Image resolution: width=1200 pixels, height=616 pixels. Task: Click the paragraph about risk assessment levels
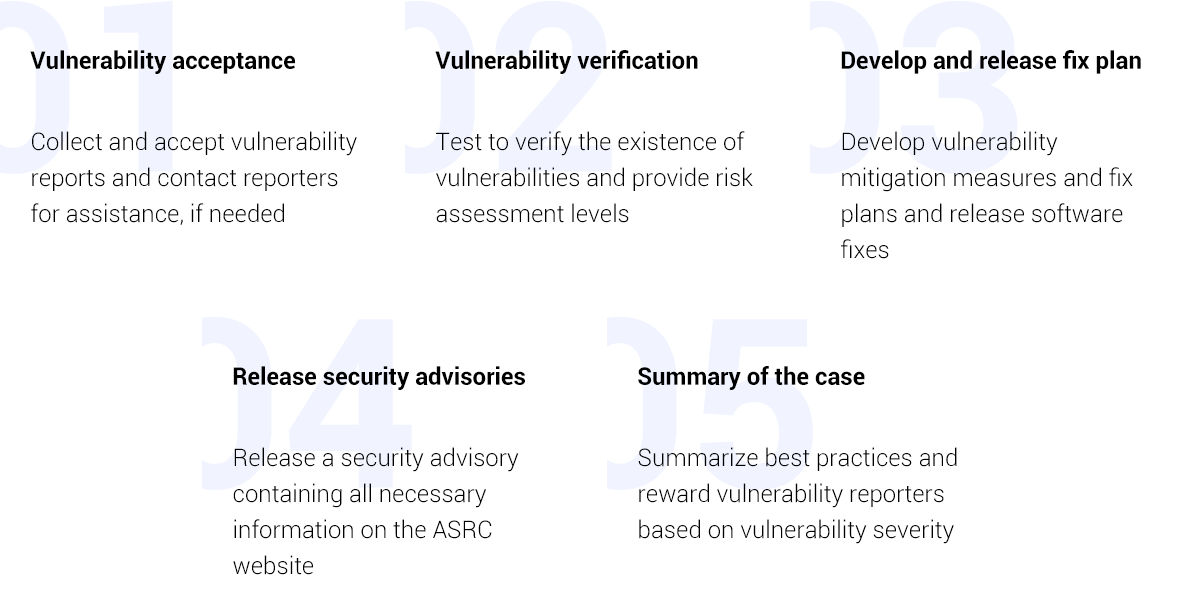coord(594,178)
